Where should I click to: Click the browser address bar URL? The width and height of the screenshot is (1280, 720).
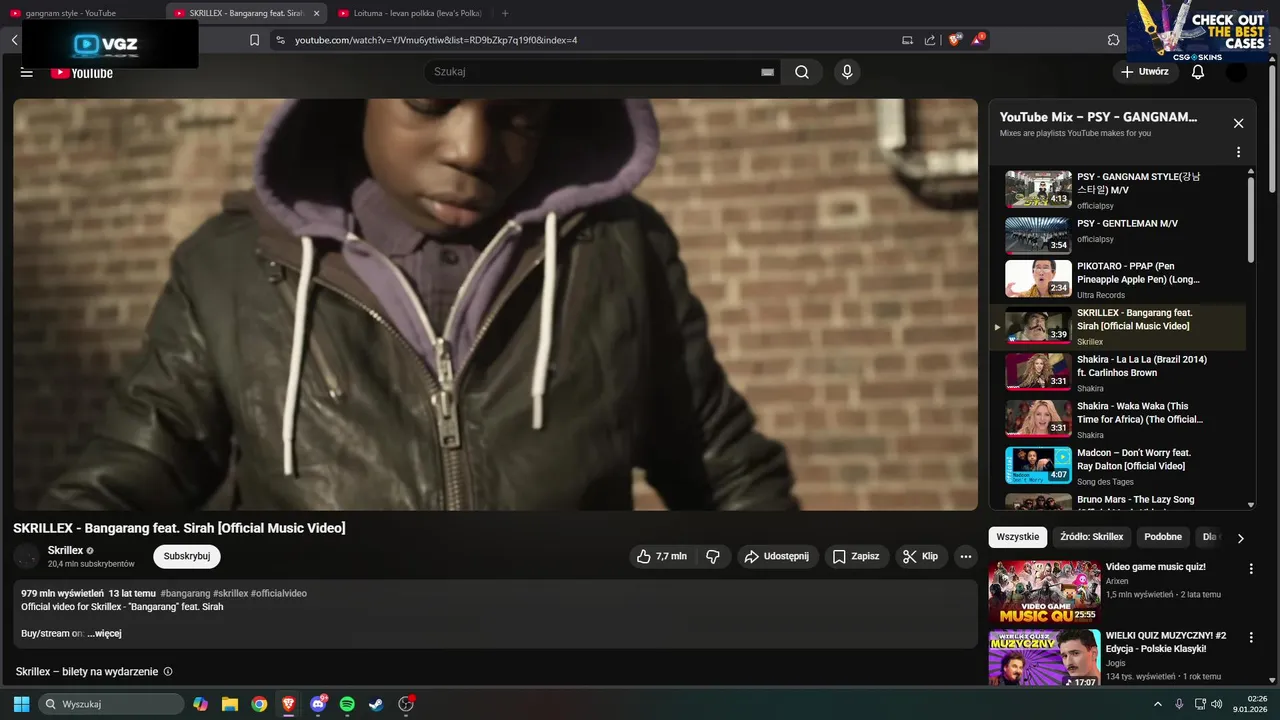point(436,40)
